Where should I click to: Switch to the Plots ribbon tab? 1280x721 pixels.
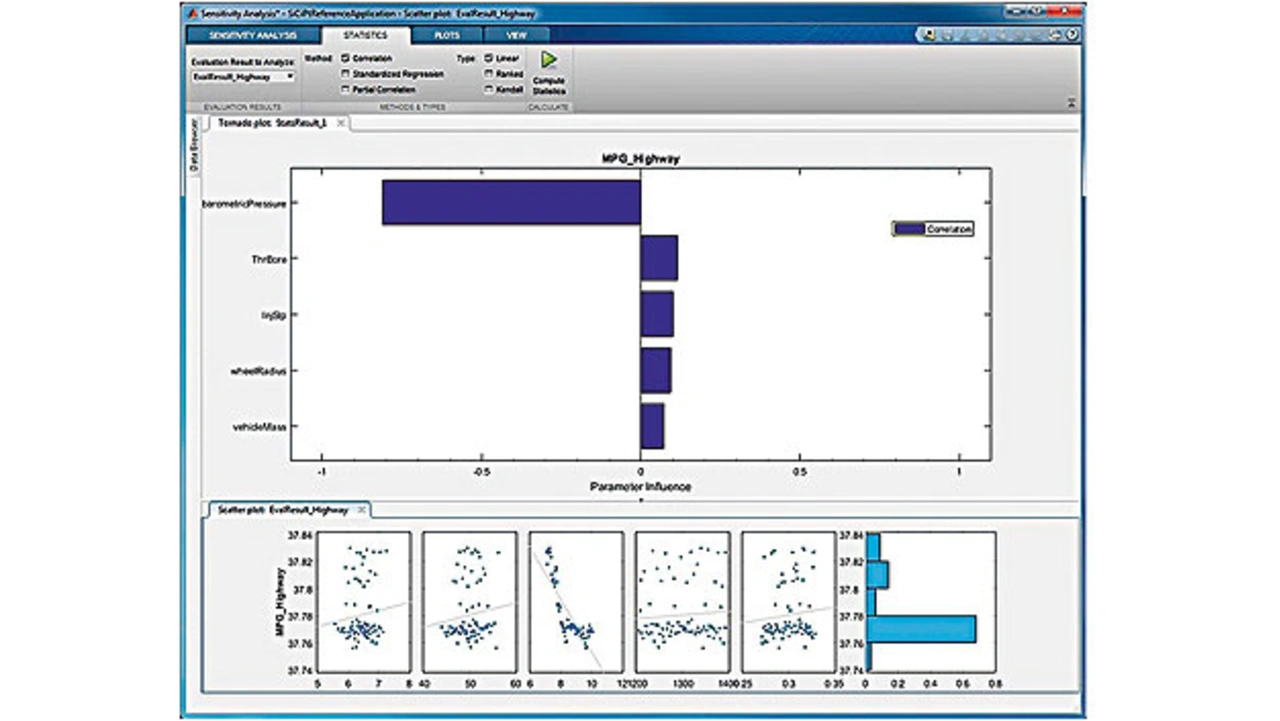tap(447, 35)
